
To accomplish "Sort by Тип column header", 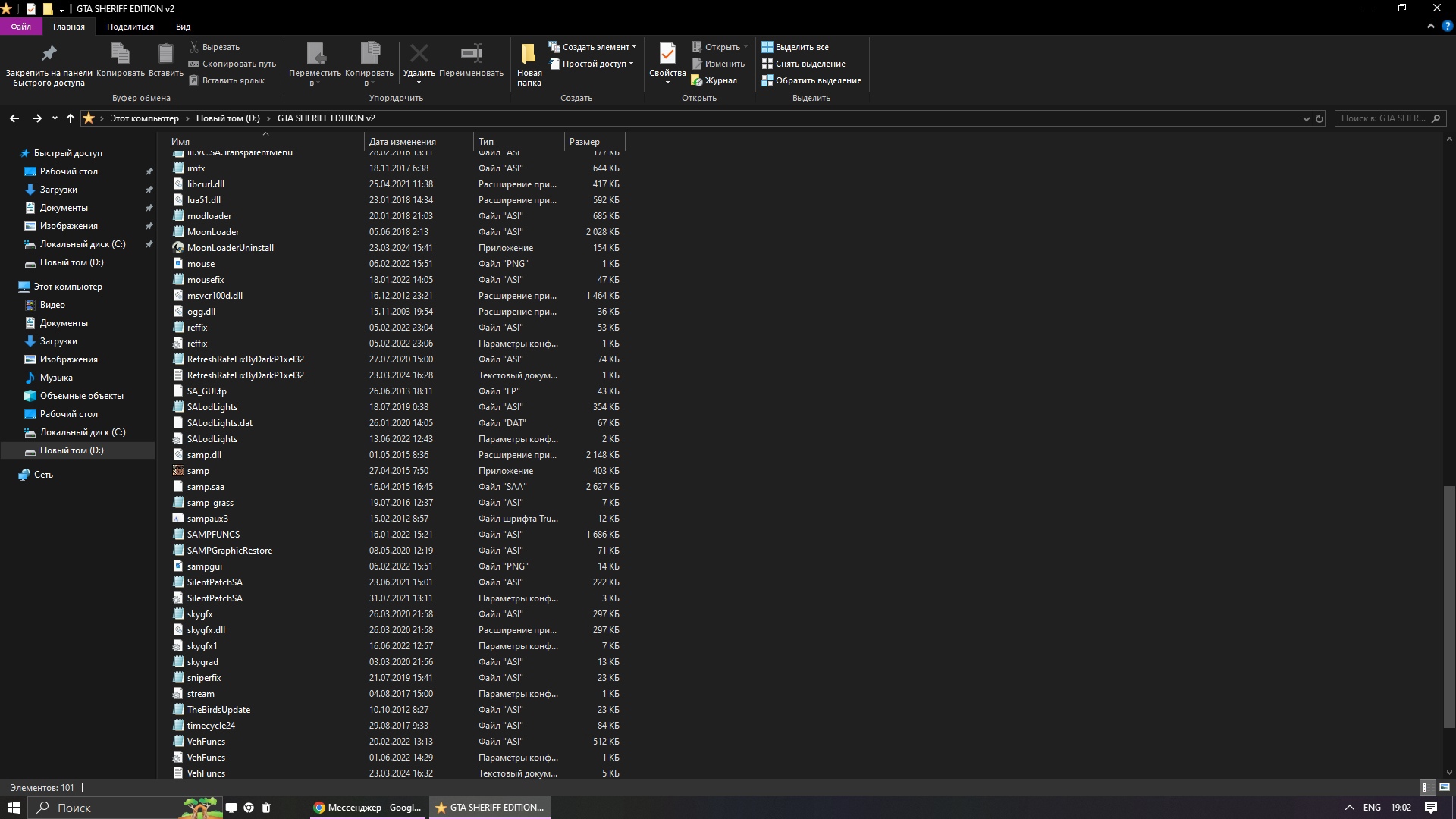I will tap(519, 142).
